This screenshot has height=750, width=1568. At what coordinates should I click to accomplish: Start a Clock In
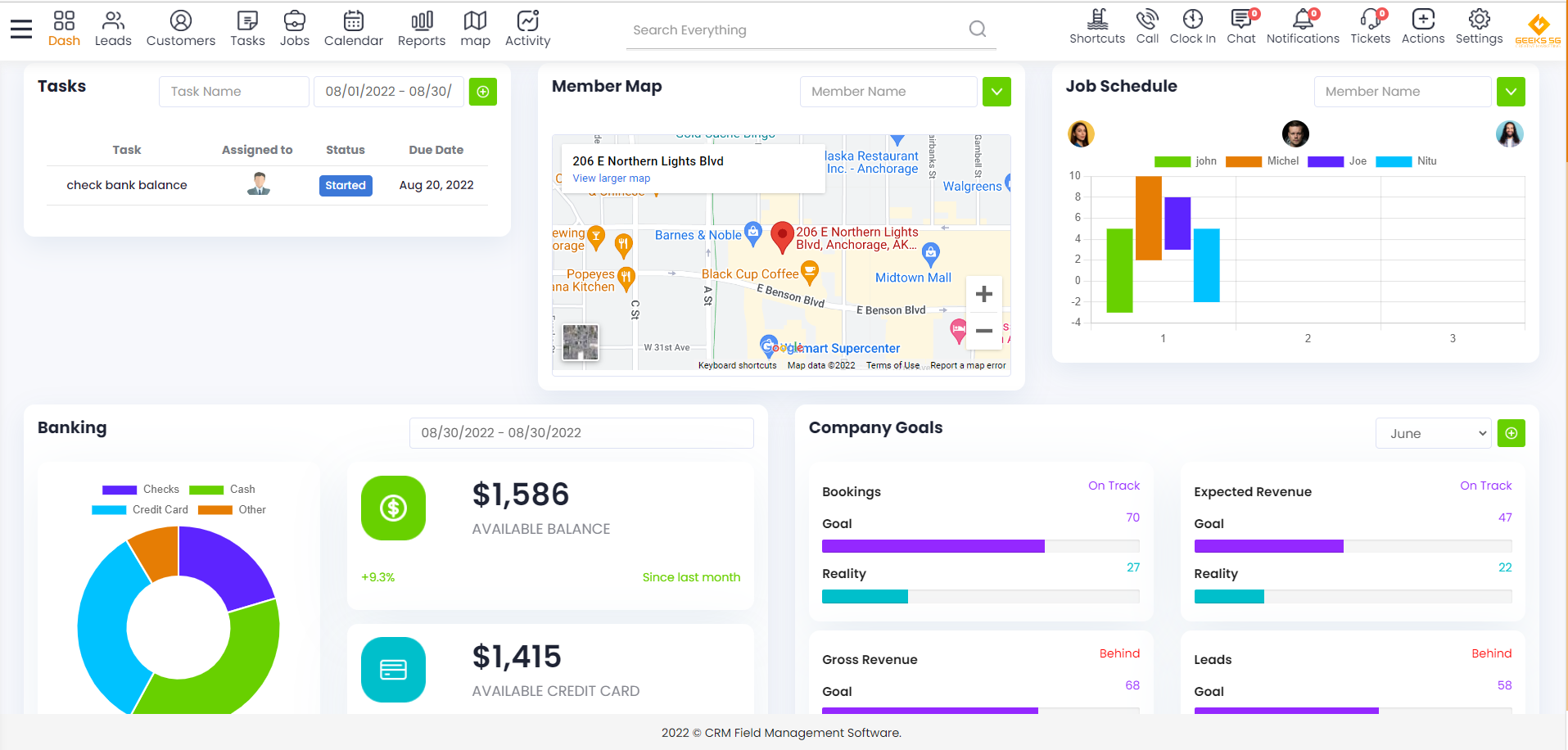pos(1192,29)
